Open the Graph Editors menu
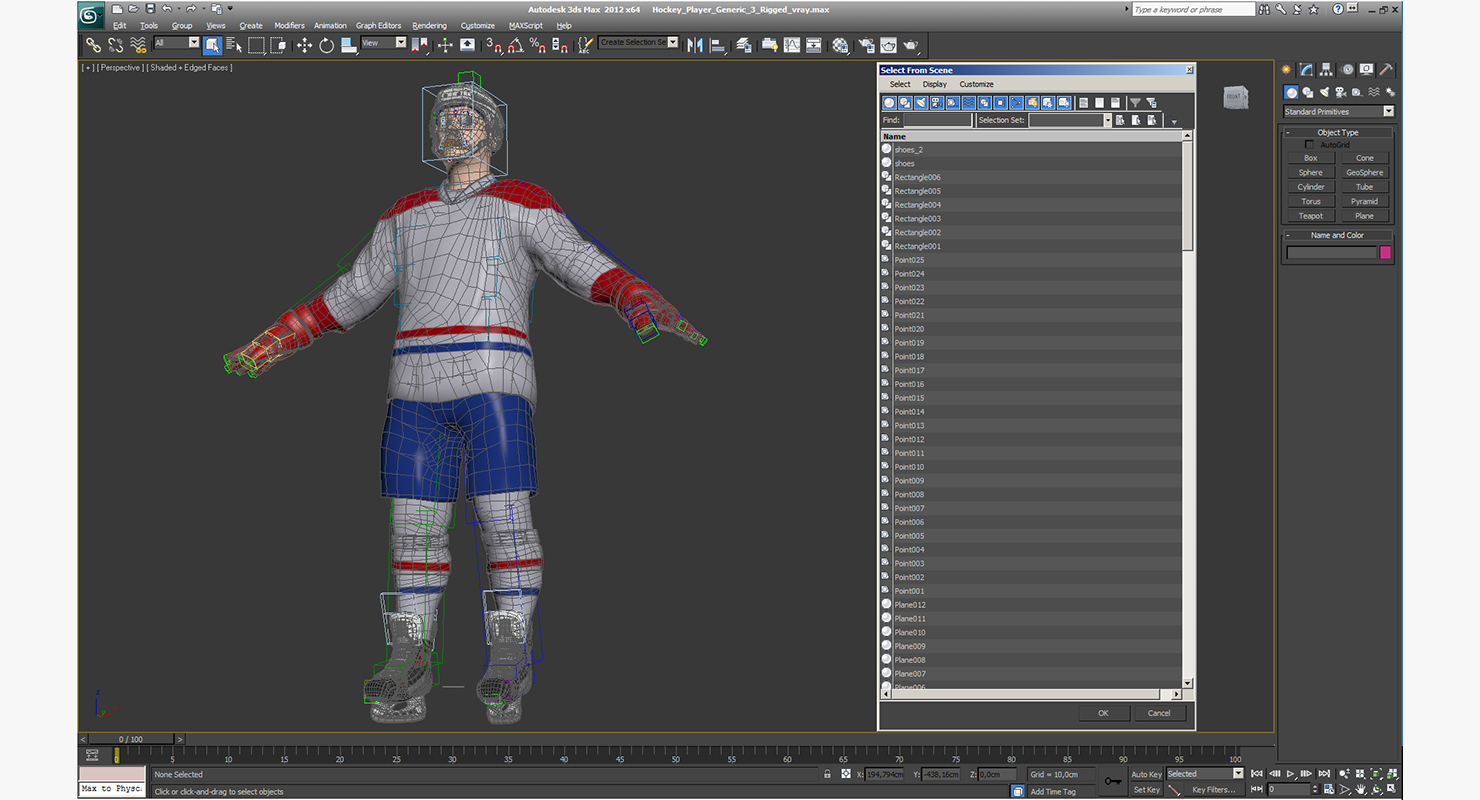This screenshot has height=800, width=1480. (x=378, y=26)
